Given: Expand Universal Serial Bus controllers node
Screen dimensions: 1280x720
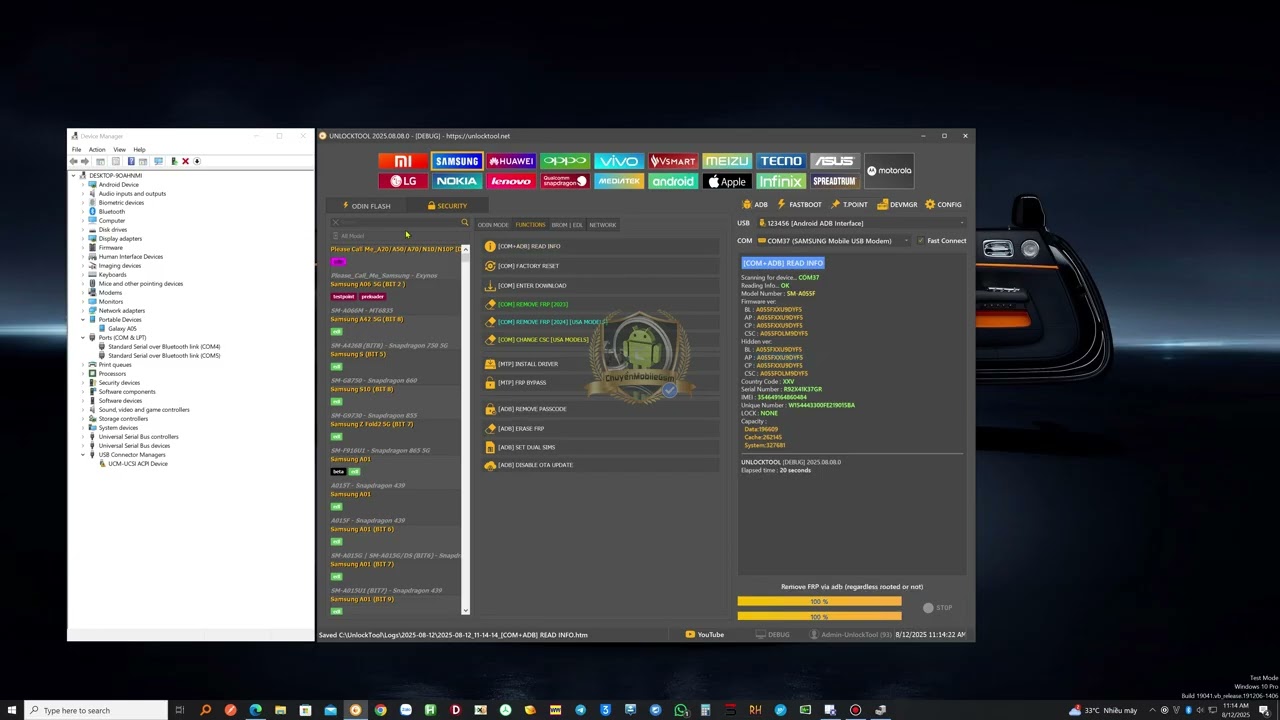Looking at the screenshot, I should tap(83, 437).
